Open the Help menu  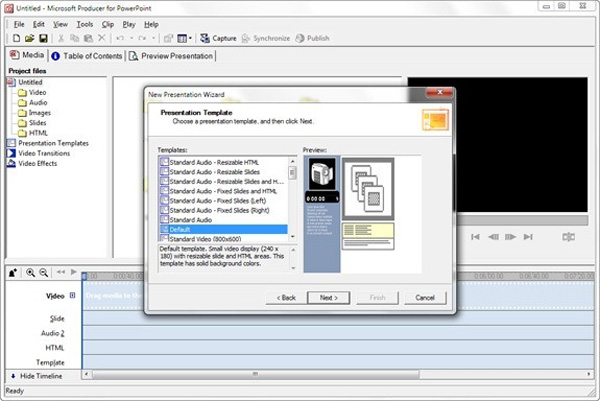[151, 24]
